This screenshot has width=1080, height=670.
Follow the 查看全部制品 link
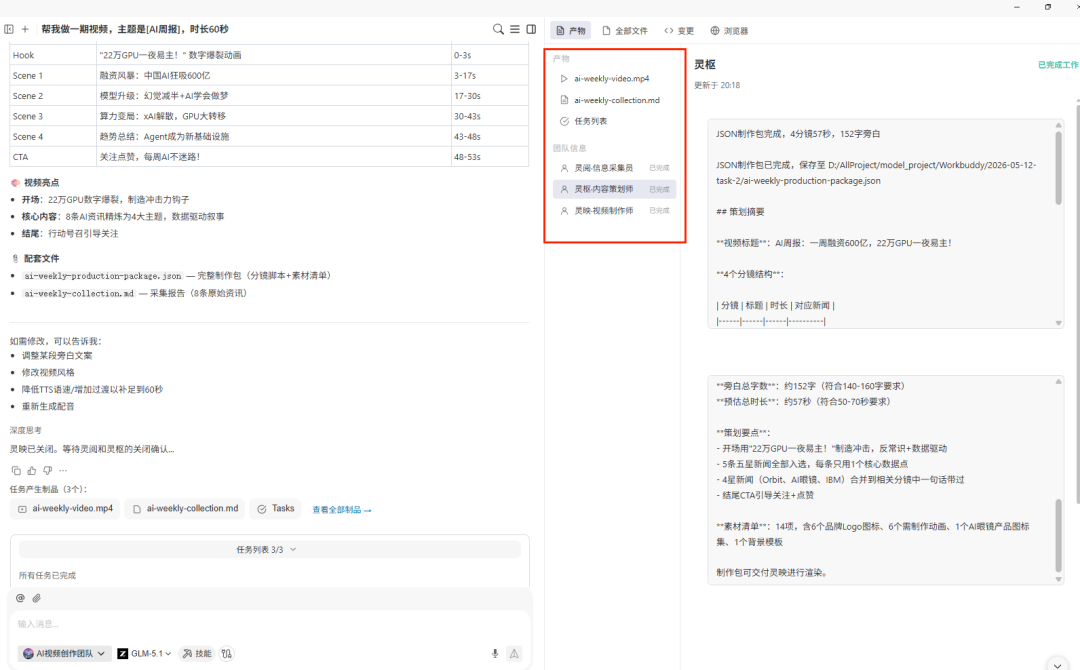(x=342, y=510)
